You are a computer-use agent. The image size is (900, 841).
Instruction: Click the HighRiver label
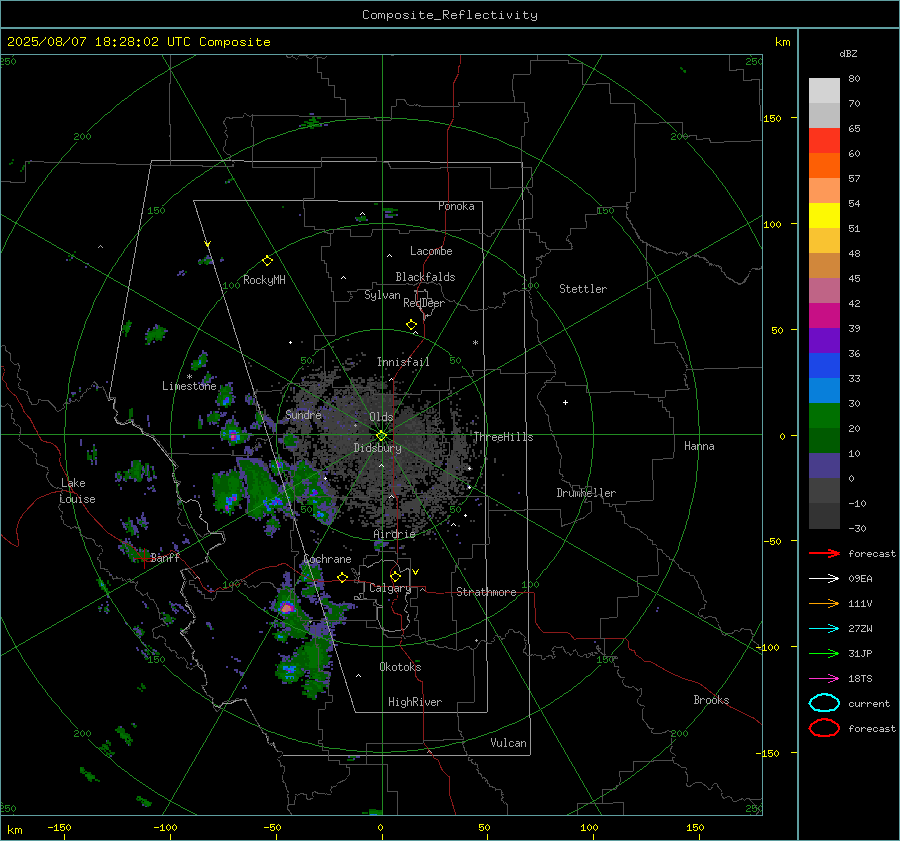tap(415, 702)
